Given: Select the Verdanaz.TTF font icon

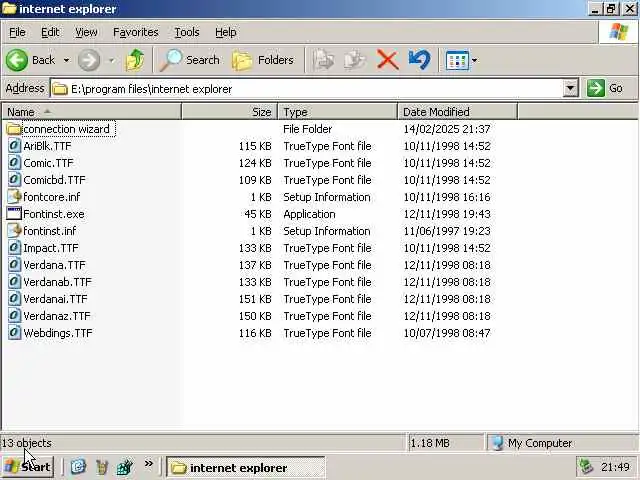Looking at the screenshot, I should pyautogui.click(x=14, y=316).
